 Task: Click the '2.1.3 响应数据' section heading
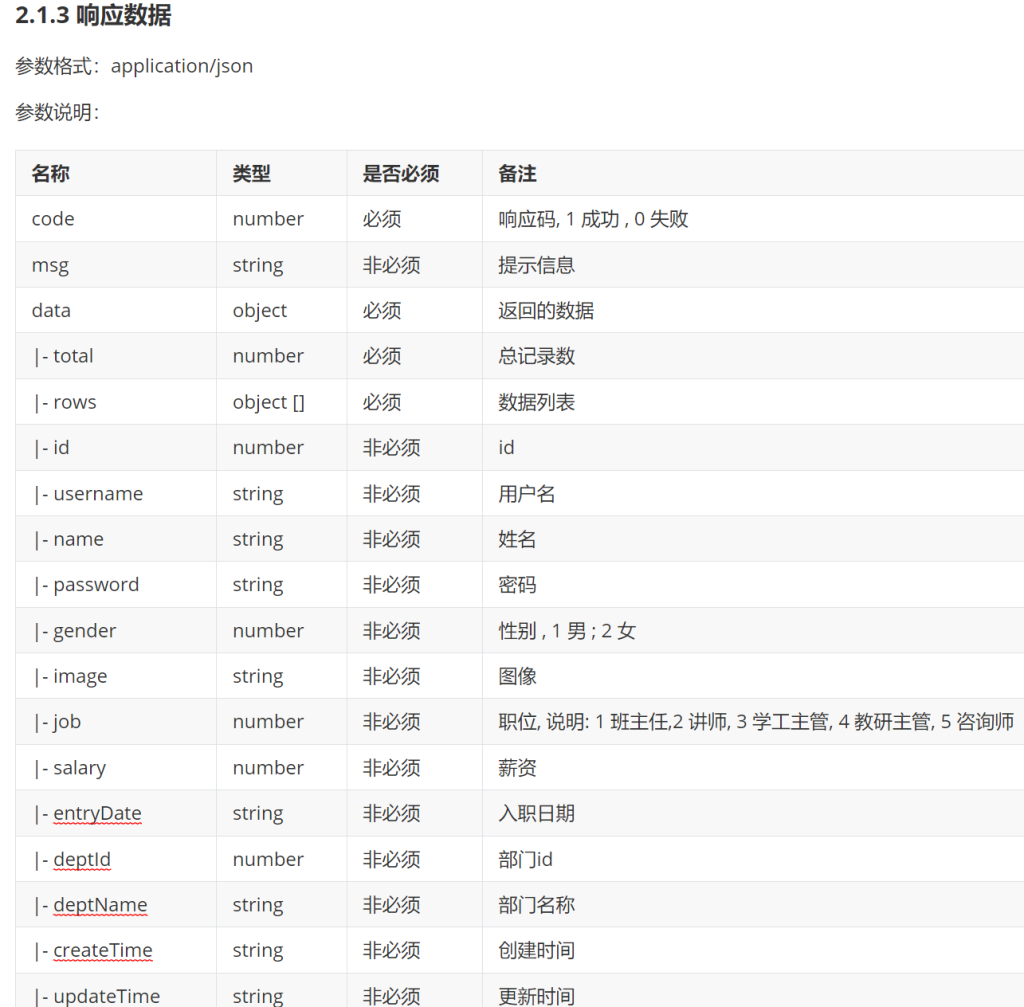pyautogui.click(x=93, y=17)
